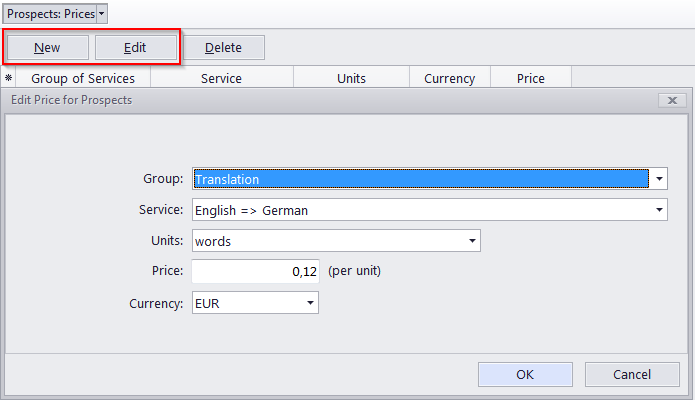Image resolution: width=695 pixels, height=400 pixels.
Task: Click into the Price input field
Action: [x=256, y=271]
